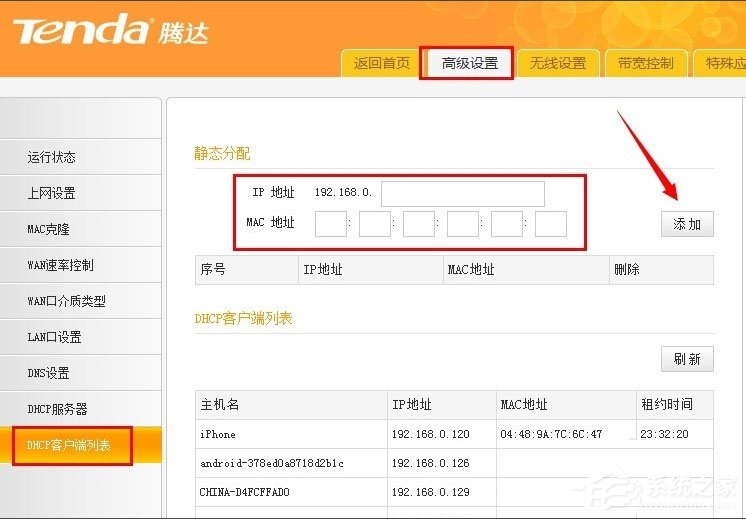The height and width of the screenshot is (519, 746).
Task: Click the 刷新 button
Action: pyautogui.click(x=687, y=359)
